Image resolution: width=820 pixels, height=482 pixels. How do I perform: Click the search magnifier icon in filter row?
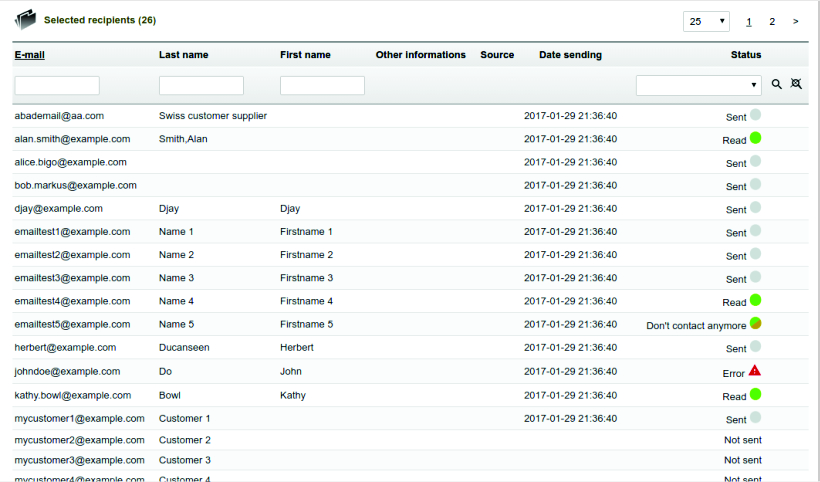pyautogui.click(x=777, y=85)
